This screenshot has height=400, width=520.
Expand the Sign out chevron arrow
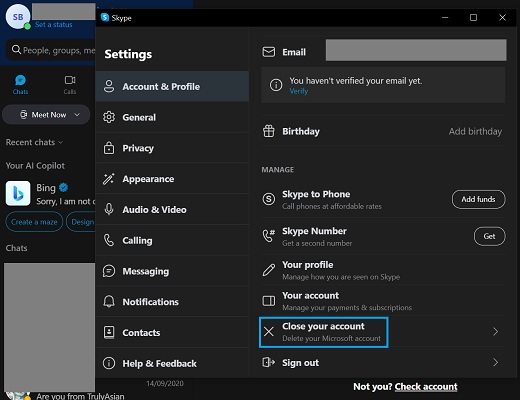(495, 362)
